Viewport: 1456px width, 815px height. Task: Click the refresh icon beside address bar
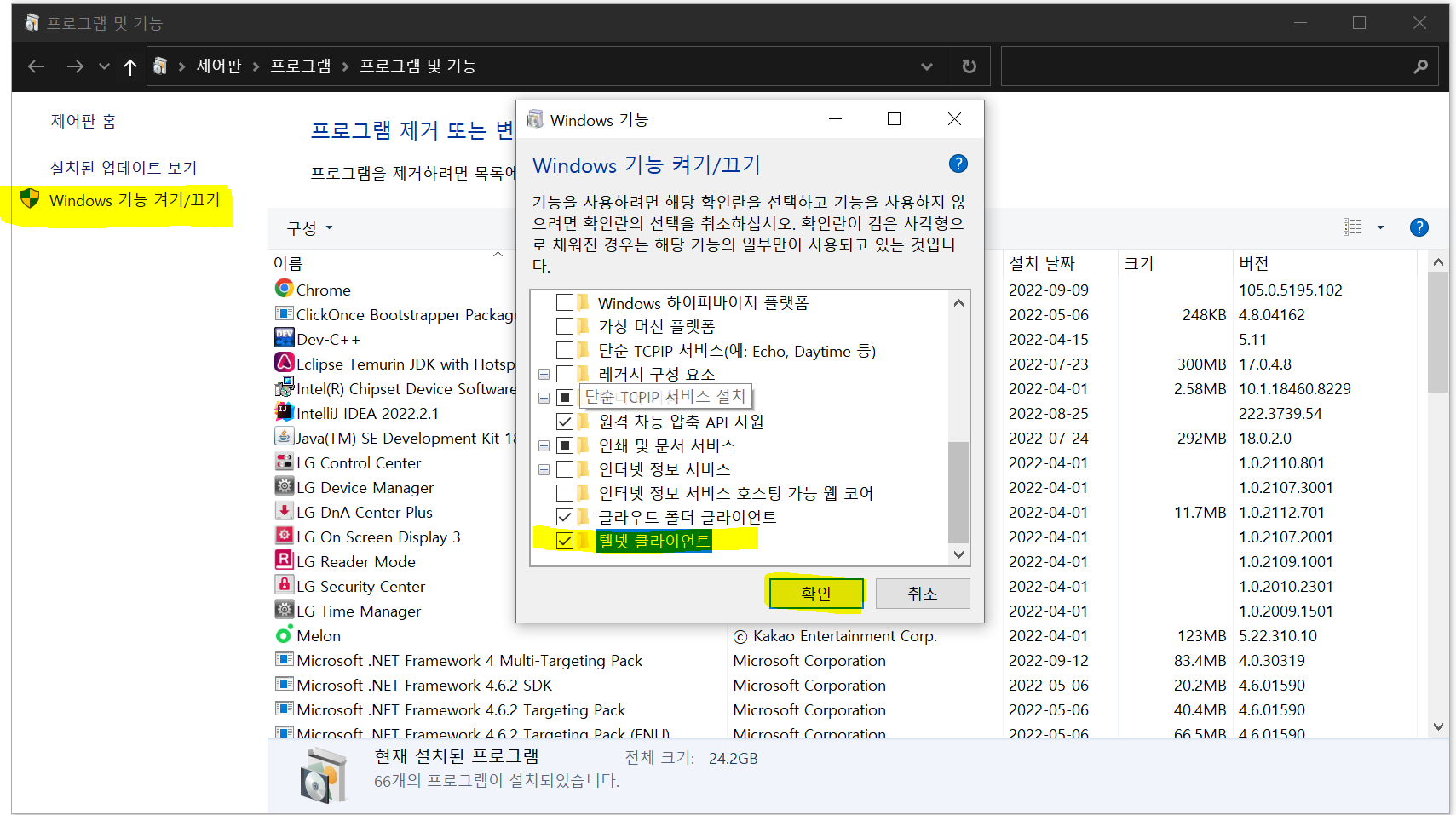click(969, 66)
